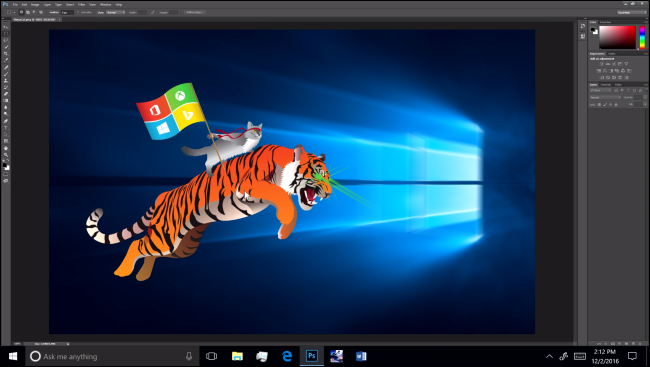This screenshot has width=650, height=367.
Task: Open the Image menu
Action: click(35, 5)
